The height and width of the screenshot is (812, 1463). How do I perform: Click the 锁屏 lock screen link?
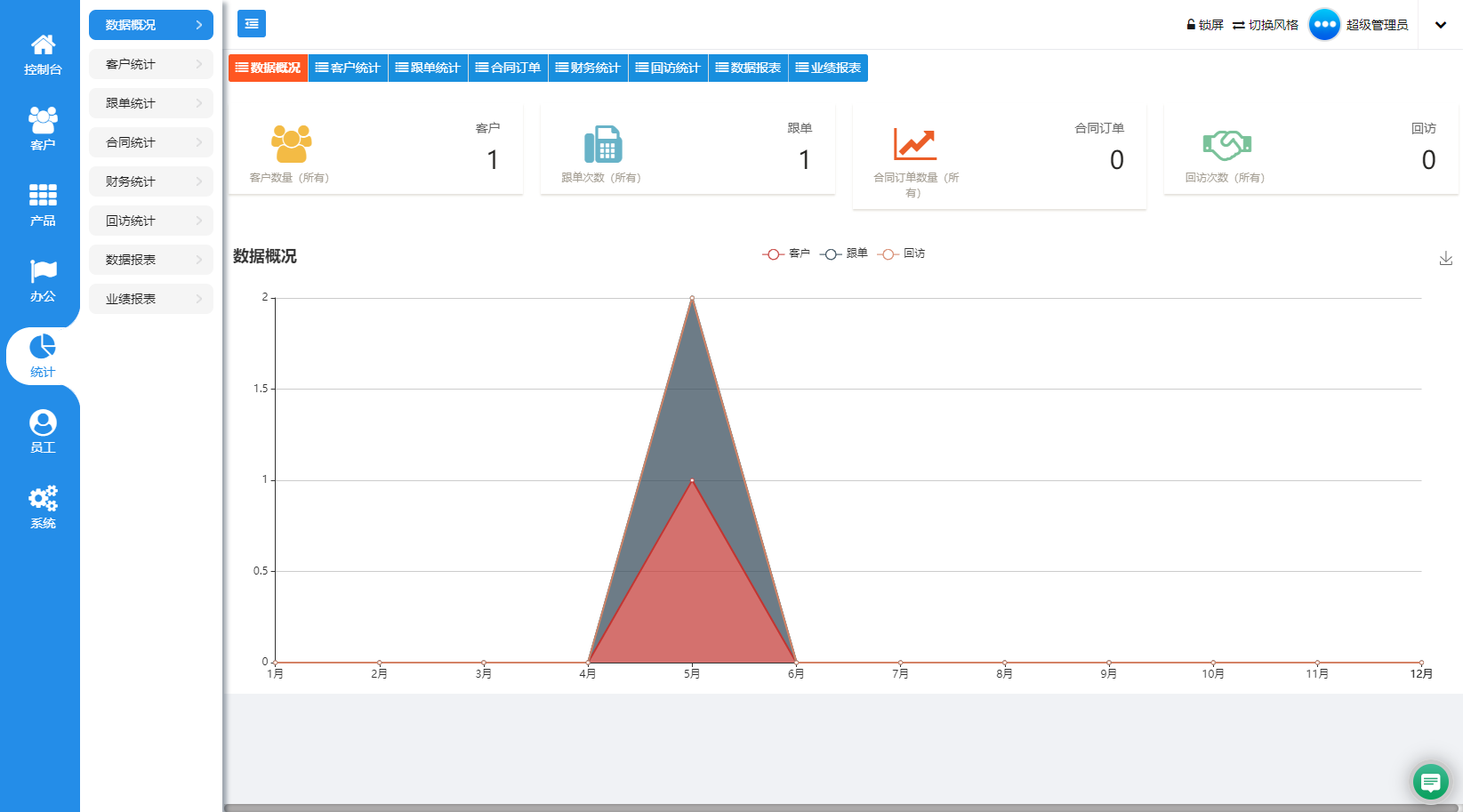pos(1205,25)
